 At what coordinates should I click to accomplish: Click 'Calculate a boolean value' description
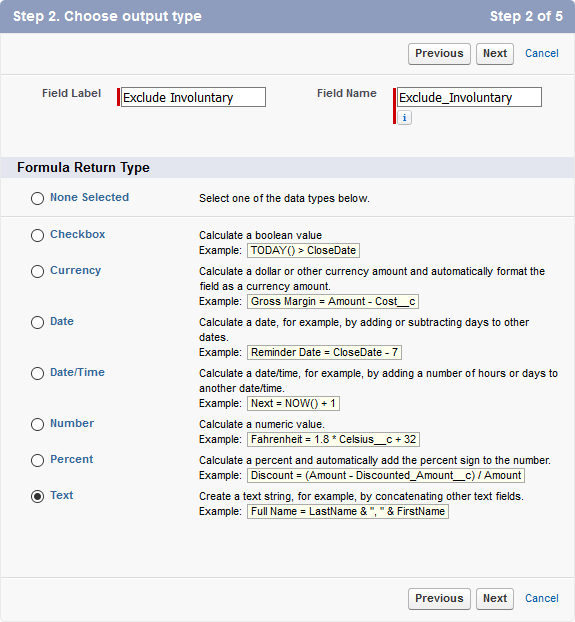click(260, 236)
